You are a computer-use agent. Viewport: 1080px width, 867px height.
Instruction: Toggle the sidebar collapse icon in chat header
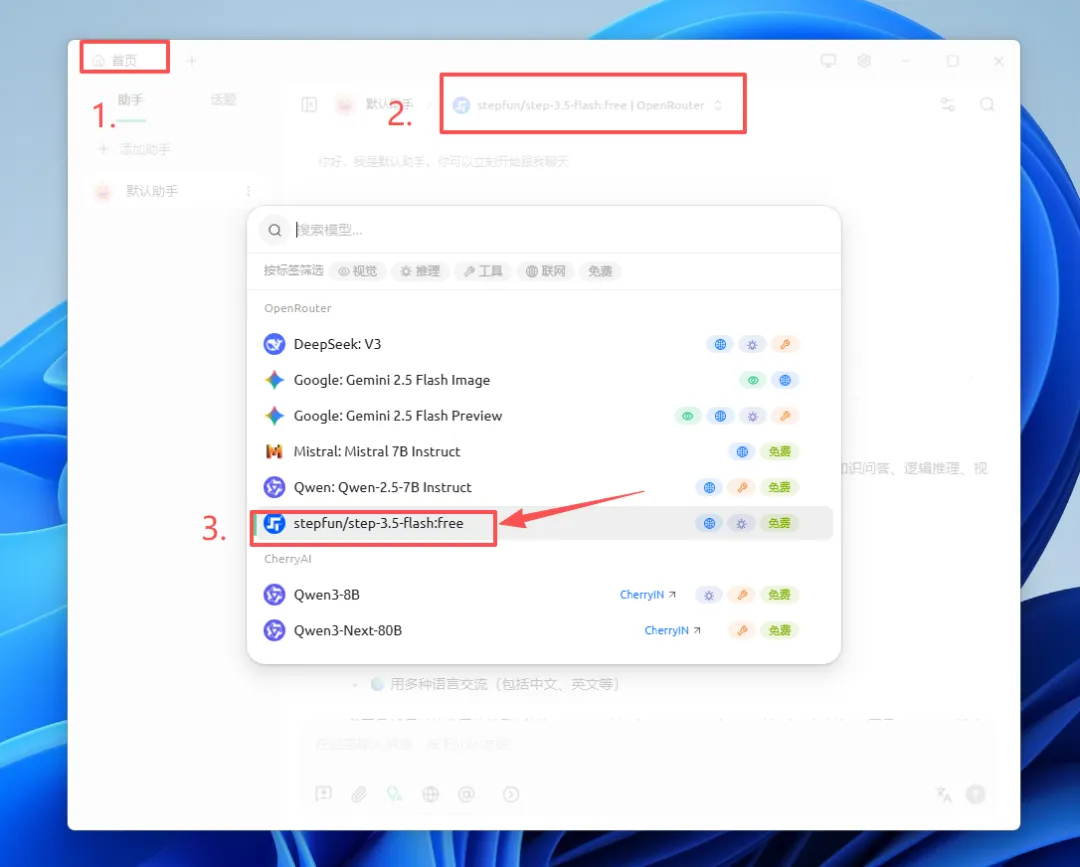(x=309, y=105)
